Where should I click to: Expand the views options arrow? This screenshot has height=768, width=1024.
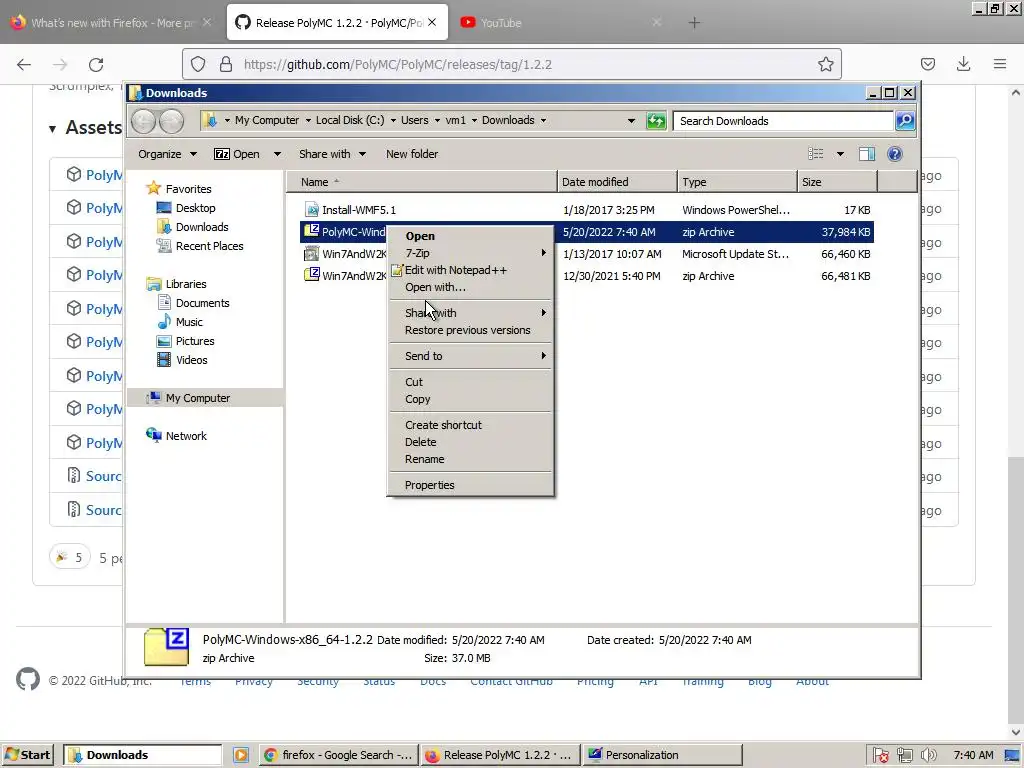click(840, 154)
